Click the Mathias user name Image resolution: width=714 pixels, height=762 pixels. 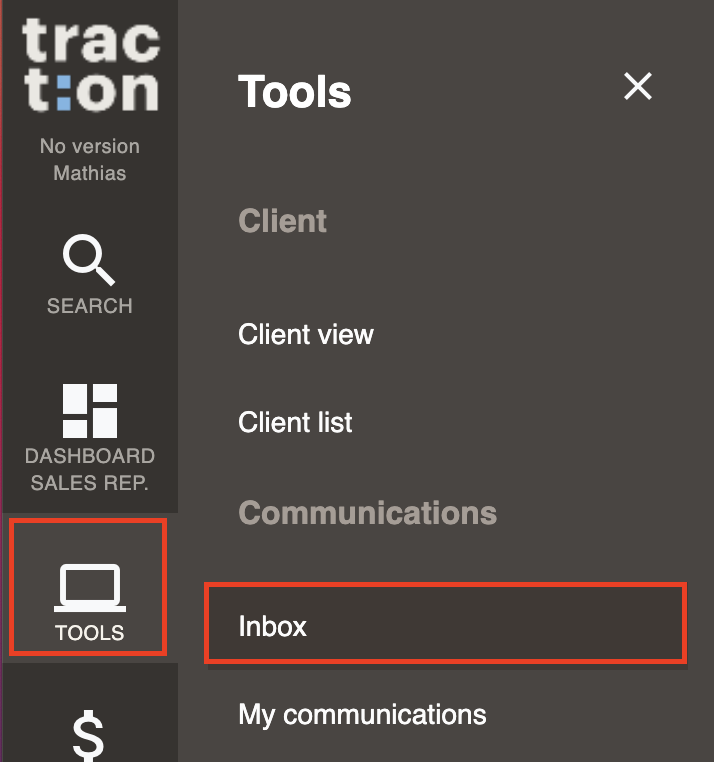tap(90, 173)
